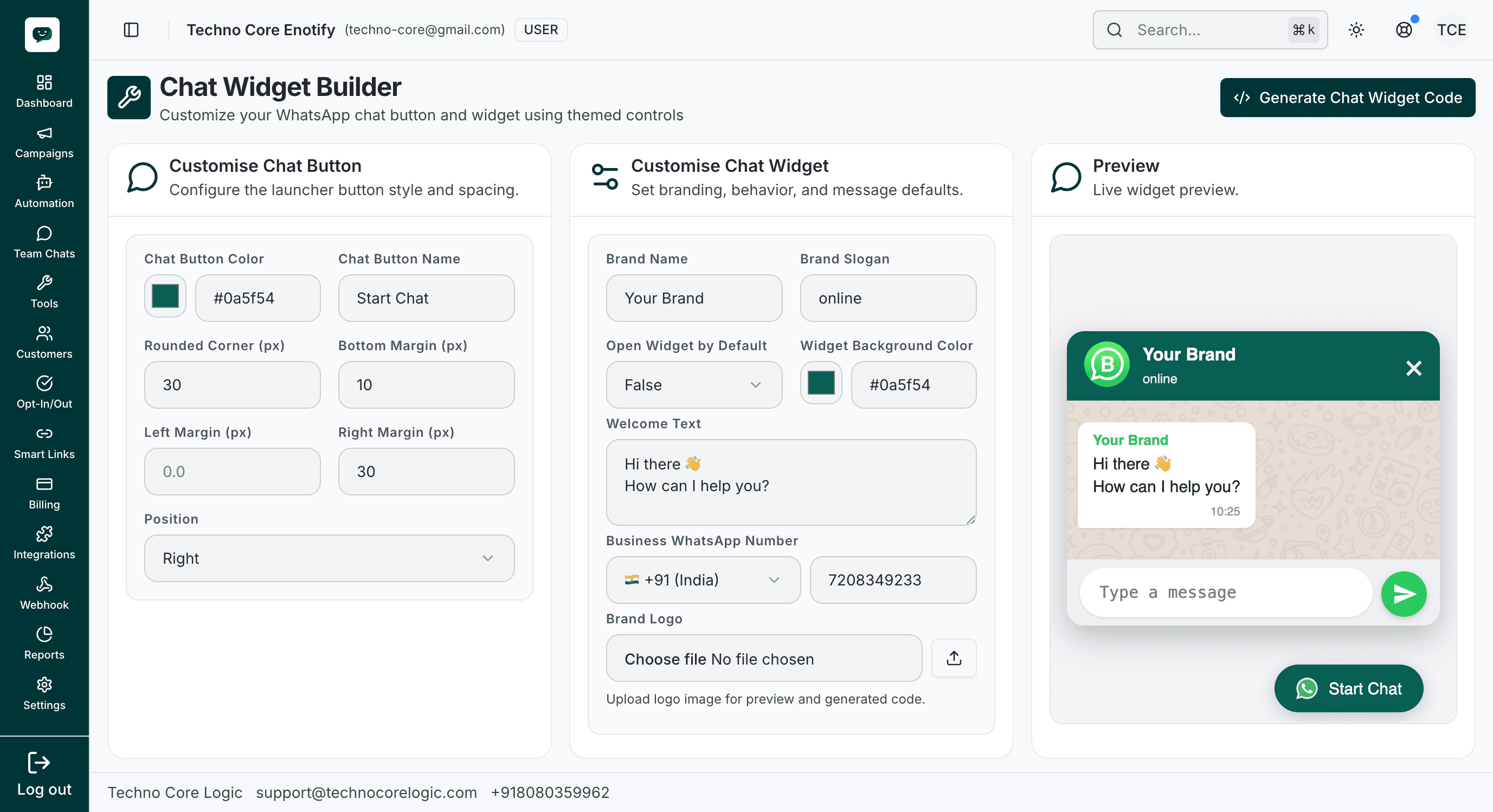Switch light theme sun icon
The height and width of the screenshot is (812, 1493).
1356,30
